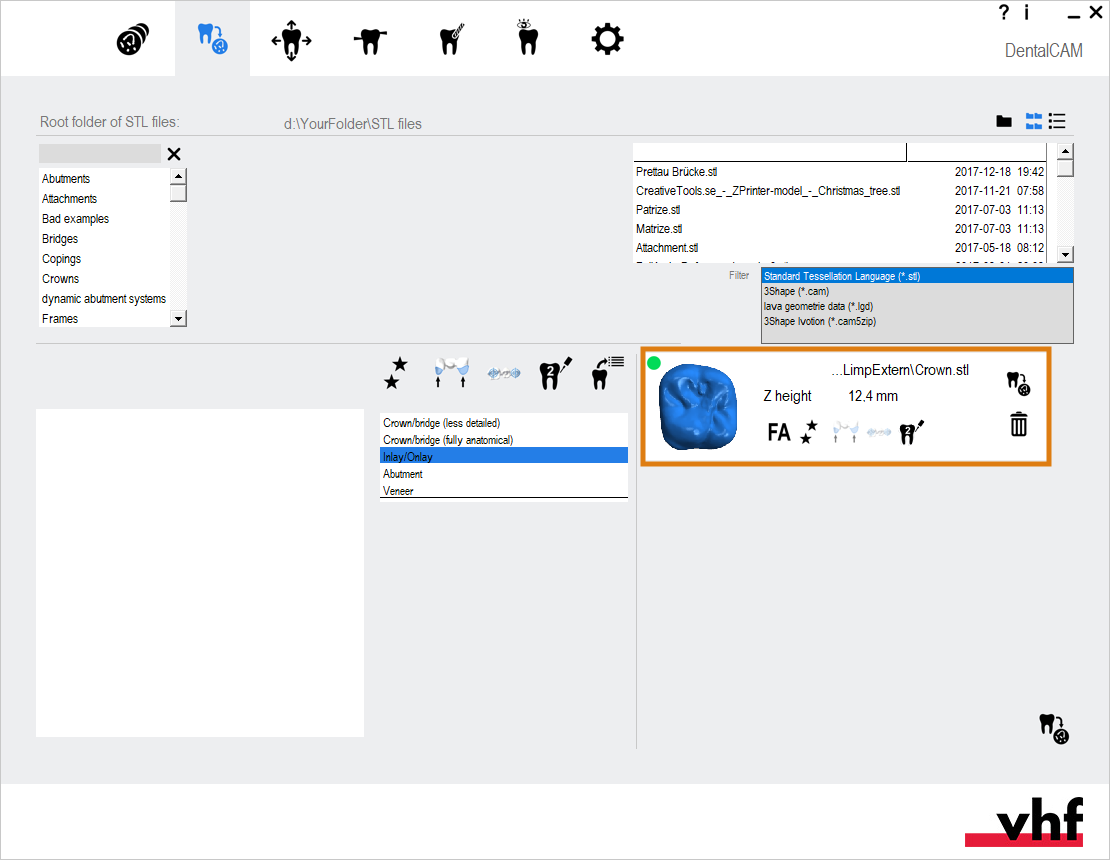Select Crowns folder in the list

click(61, 279)
